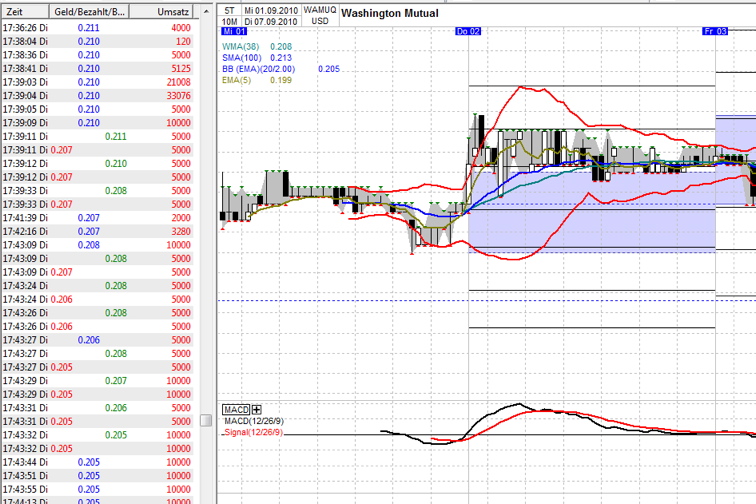Select the MACD(12/26/9) legend entry
The height and width of the screenshot is (504, 756).
pos(254,421)
